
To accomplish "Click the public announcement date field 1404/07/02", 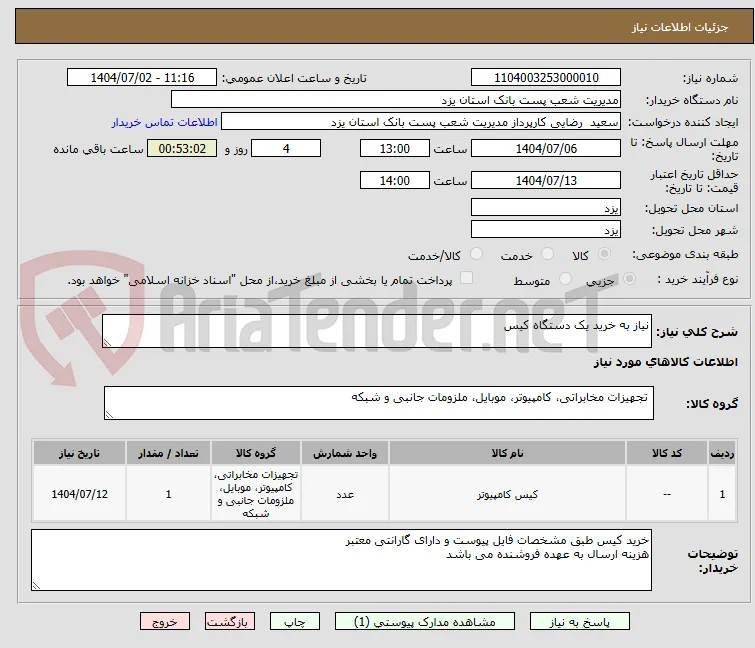I will coord(142,78).
